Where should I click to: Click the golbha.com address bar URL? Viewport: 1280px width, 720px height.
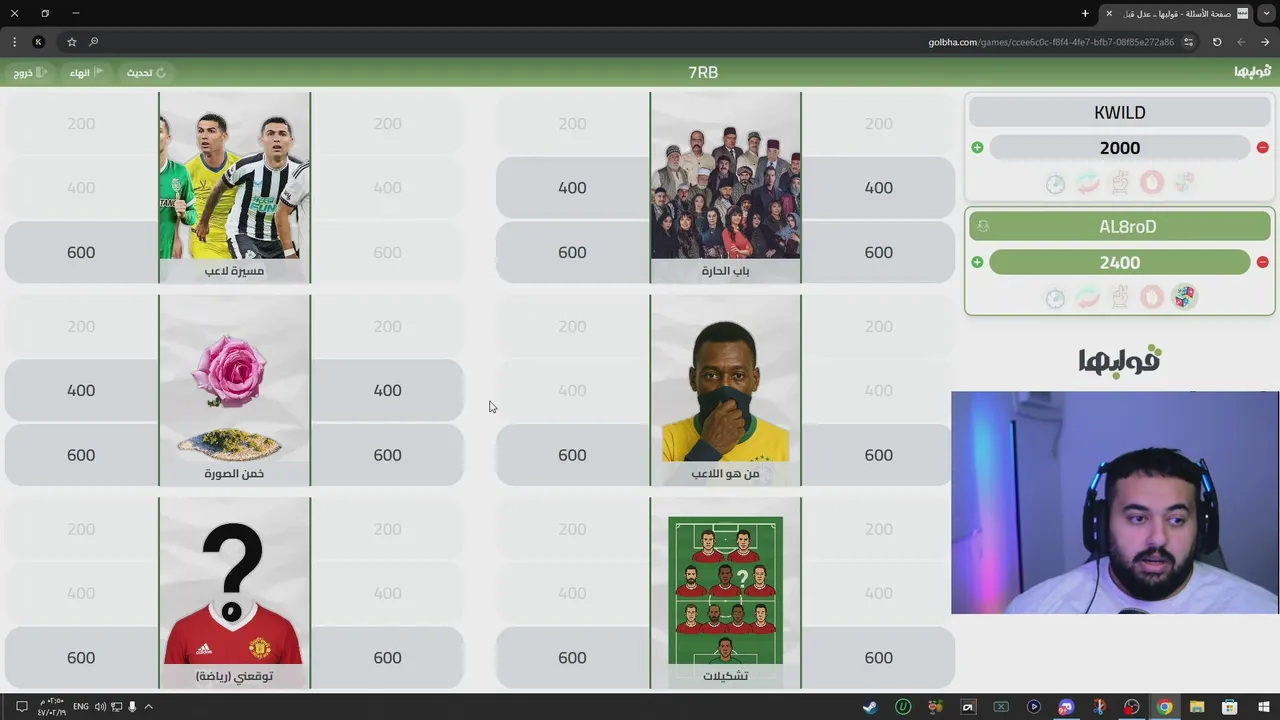point(1051,42)
